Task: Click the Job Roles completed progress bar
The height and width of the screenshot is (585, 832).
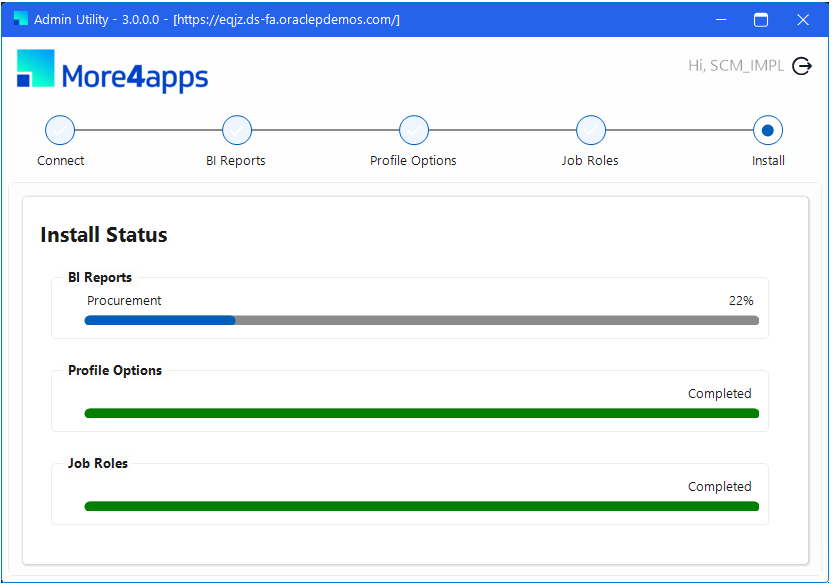Action: coord(422,506)
